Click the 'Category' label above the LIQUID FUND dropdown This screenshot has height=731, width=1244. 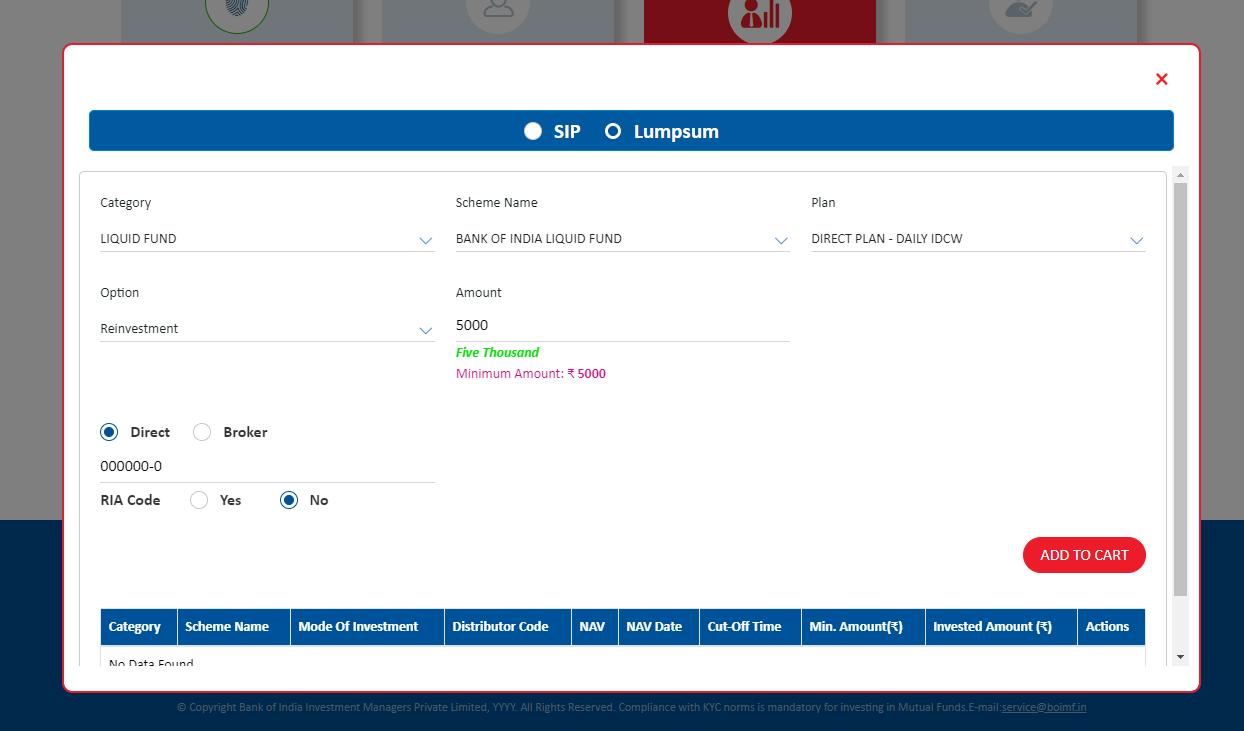125,202
